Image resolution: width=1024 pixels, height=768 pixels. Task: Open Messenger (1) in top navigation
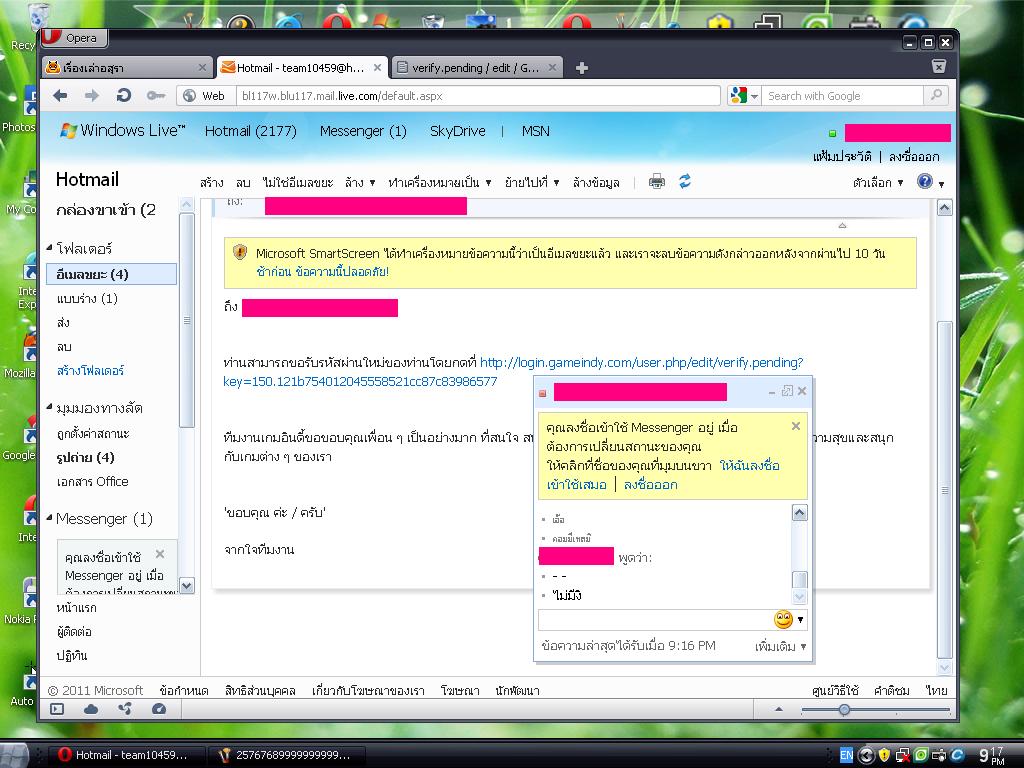point(363,131)
